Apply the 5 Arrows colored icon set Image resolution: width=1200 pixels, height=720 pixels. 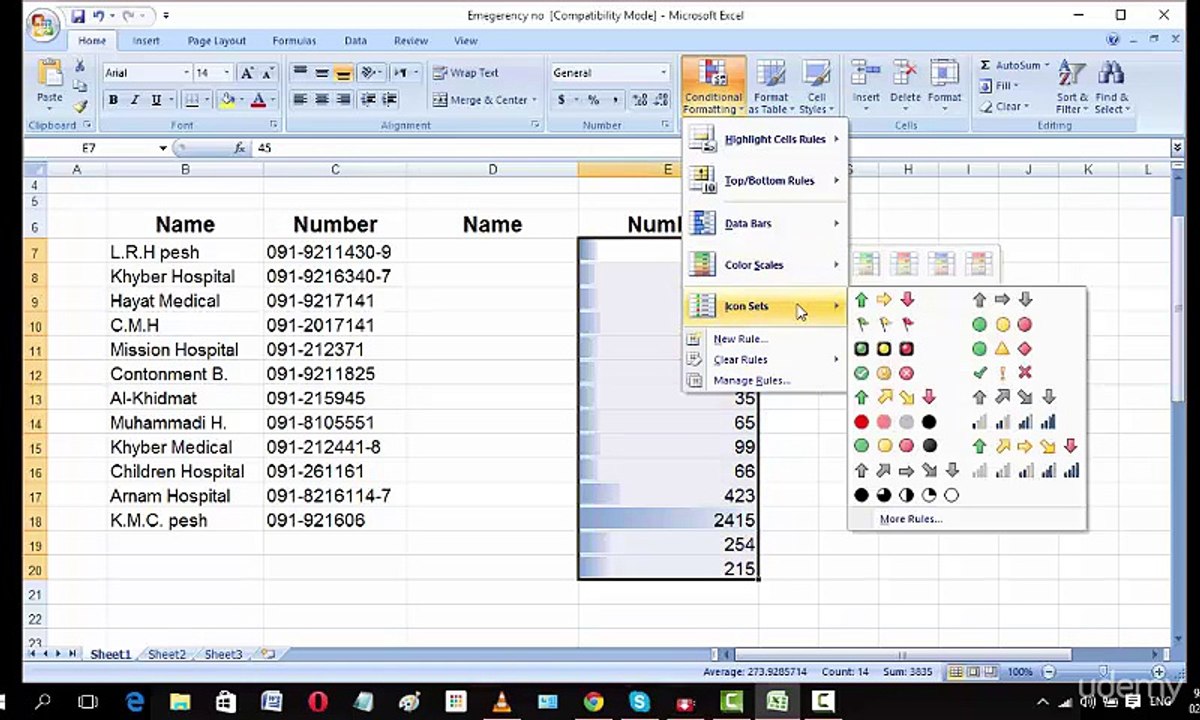(1025, 446)
